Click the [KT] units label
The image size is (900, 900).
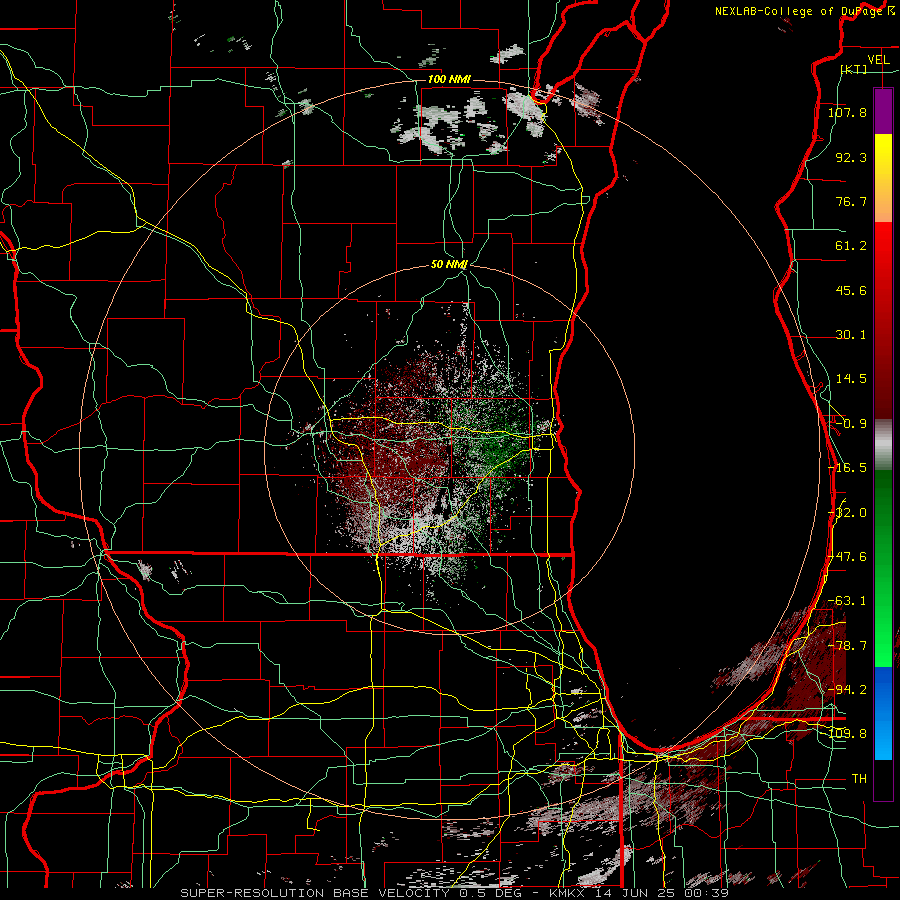tap(854, 69)
